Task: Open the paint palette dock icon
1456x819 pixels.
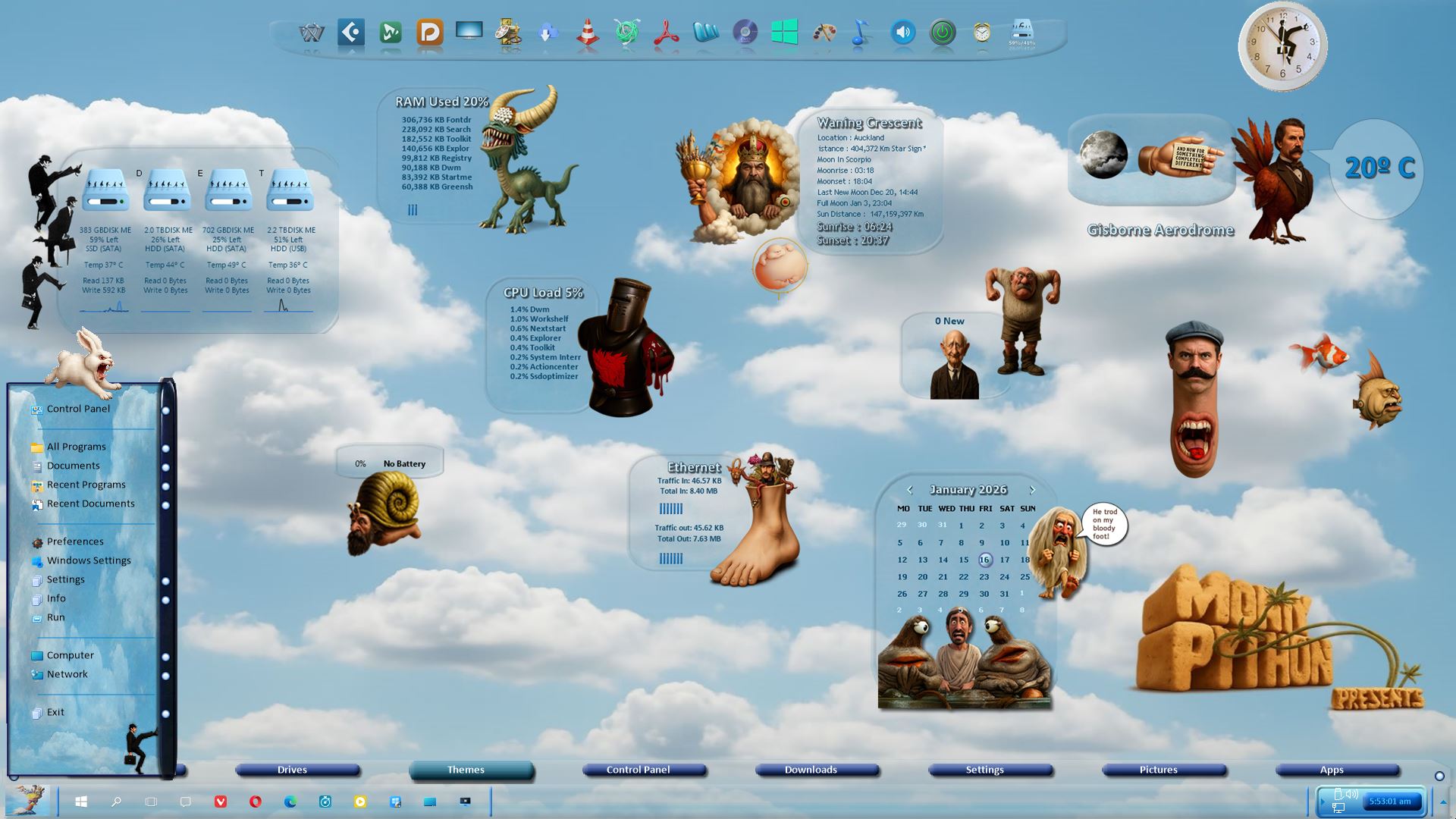Action: (x=824, y=33)
